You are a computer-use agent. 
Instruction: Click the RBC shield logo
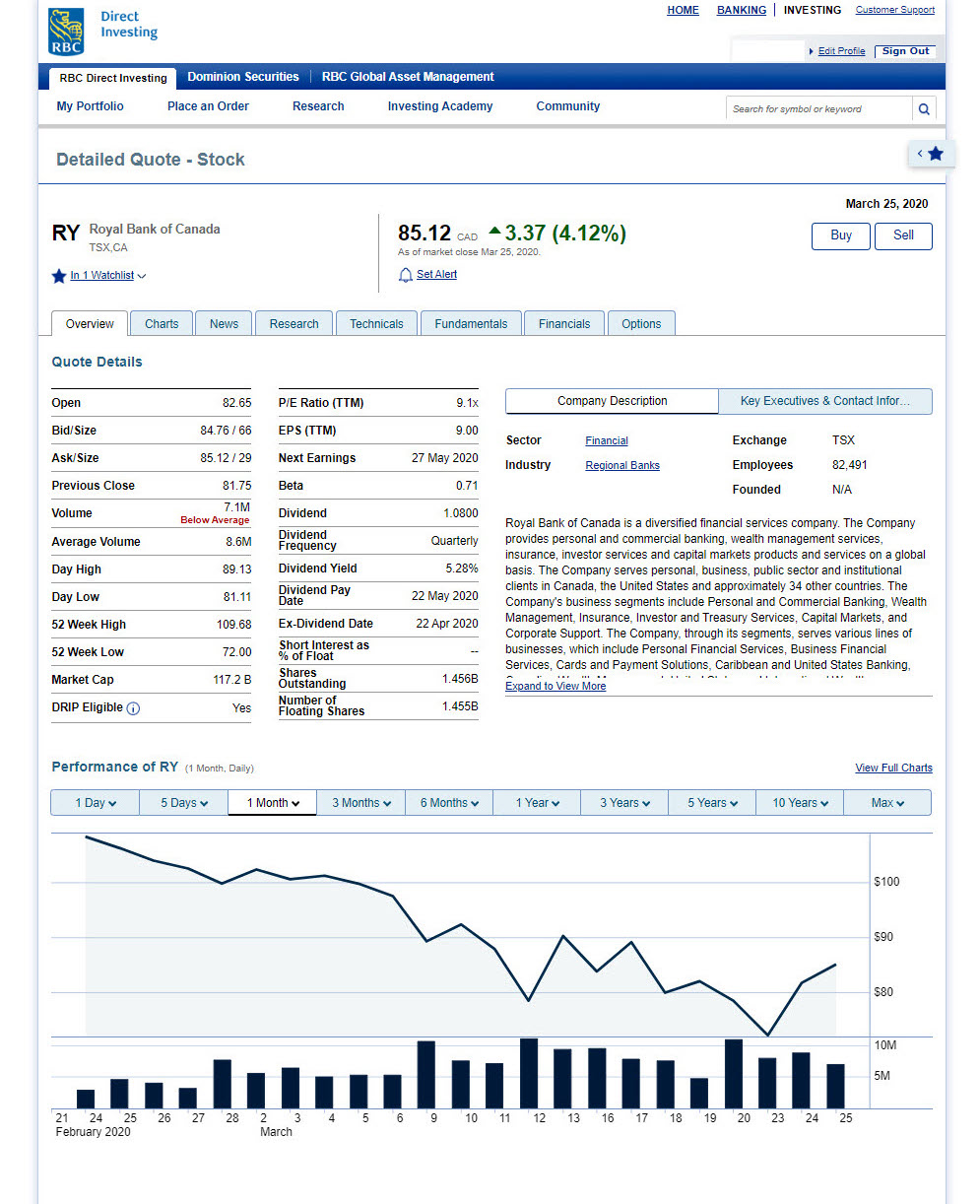coord(66,31)
